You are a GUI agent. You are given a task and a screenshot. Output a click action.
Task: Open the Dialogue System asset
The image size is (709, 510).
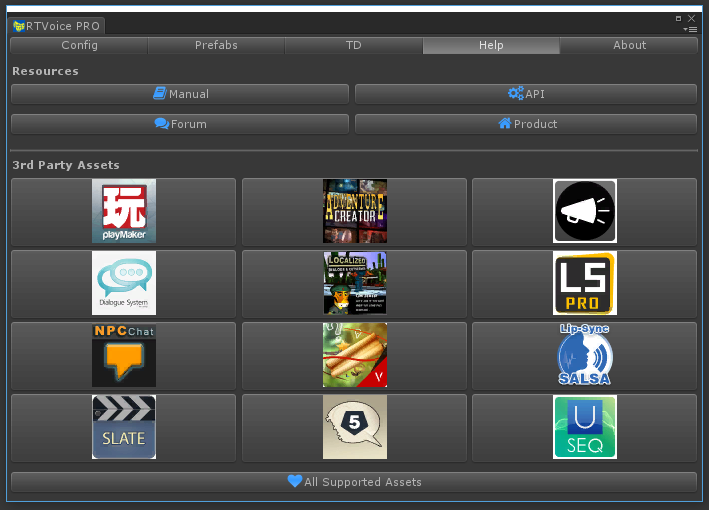pos(123,283)
